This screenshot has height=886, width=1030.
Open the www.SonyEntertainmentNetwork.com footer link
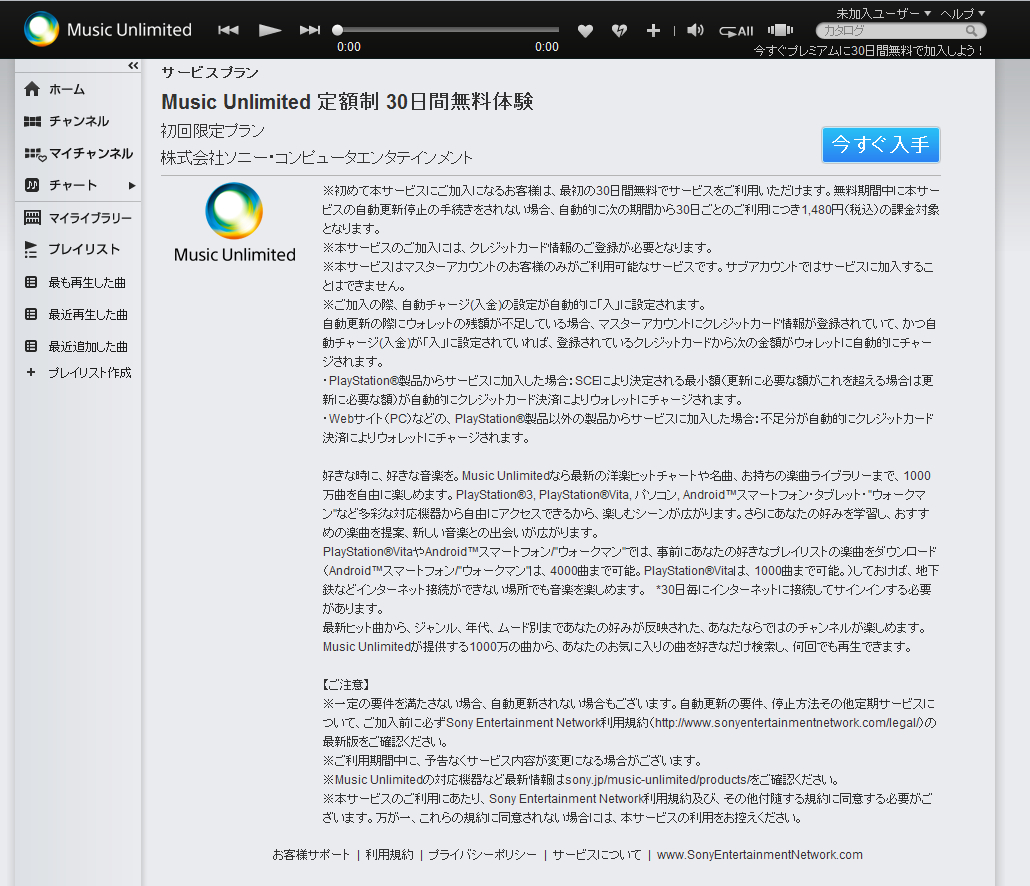pyautogui.click(x=759, y=855)
